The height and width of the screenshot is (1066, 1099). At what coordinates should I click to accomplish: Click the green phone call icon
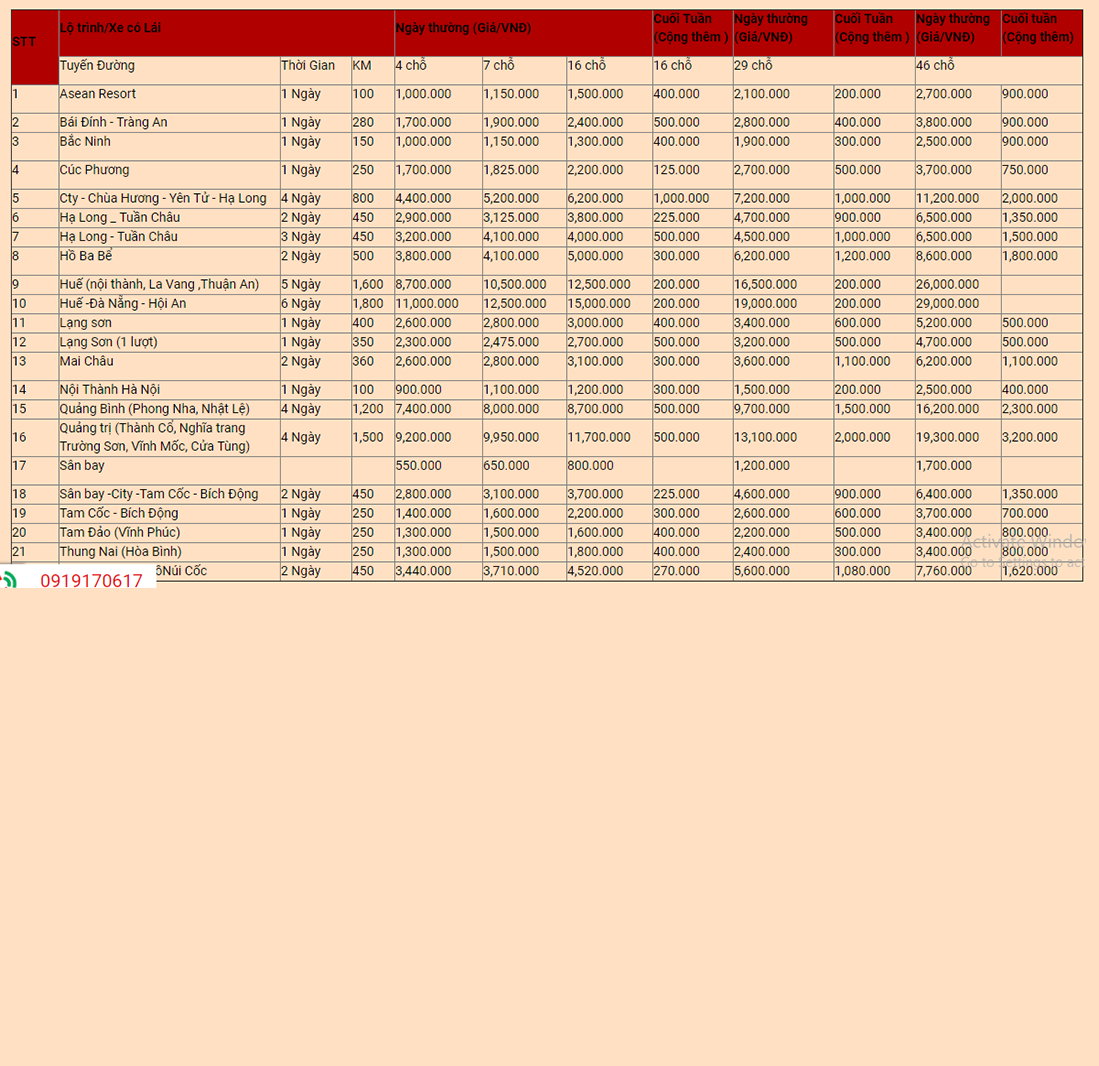[8, 580]
